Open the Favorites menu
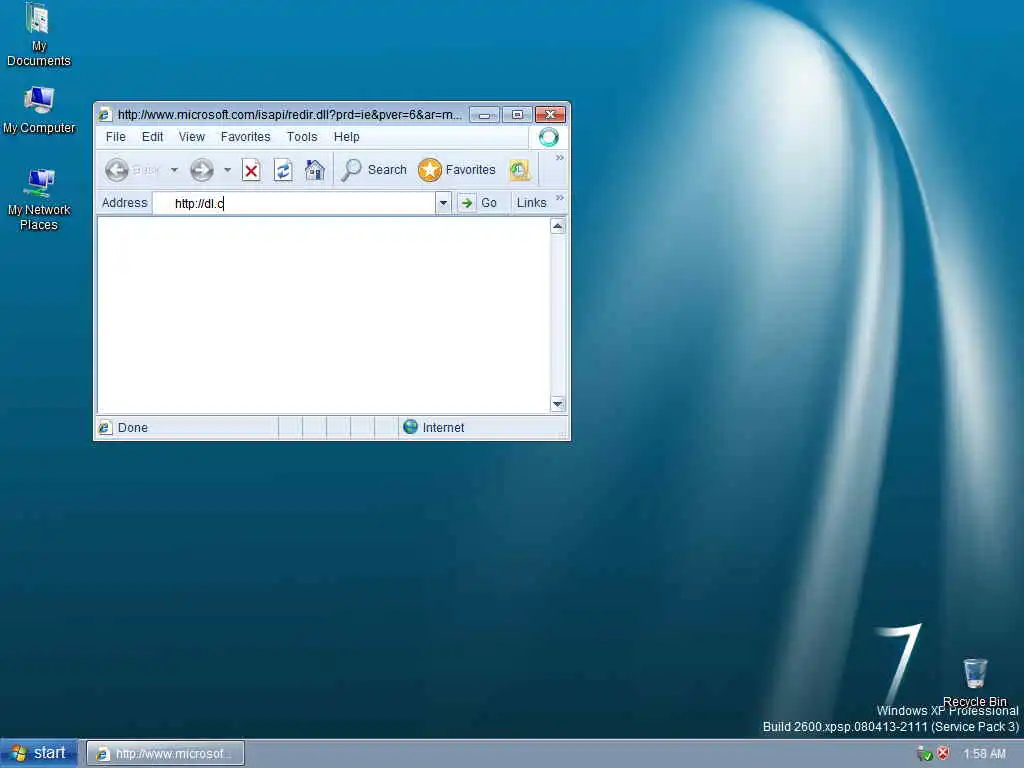 (245, 136)
